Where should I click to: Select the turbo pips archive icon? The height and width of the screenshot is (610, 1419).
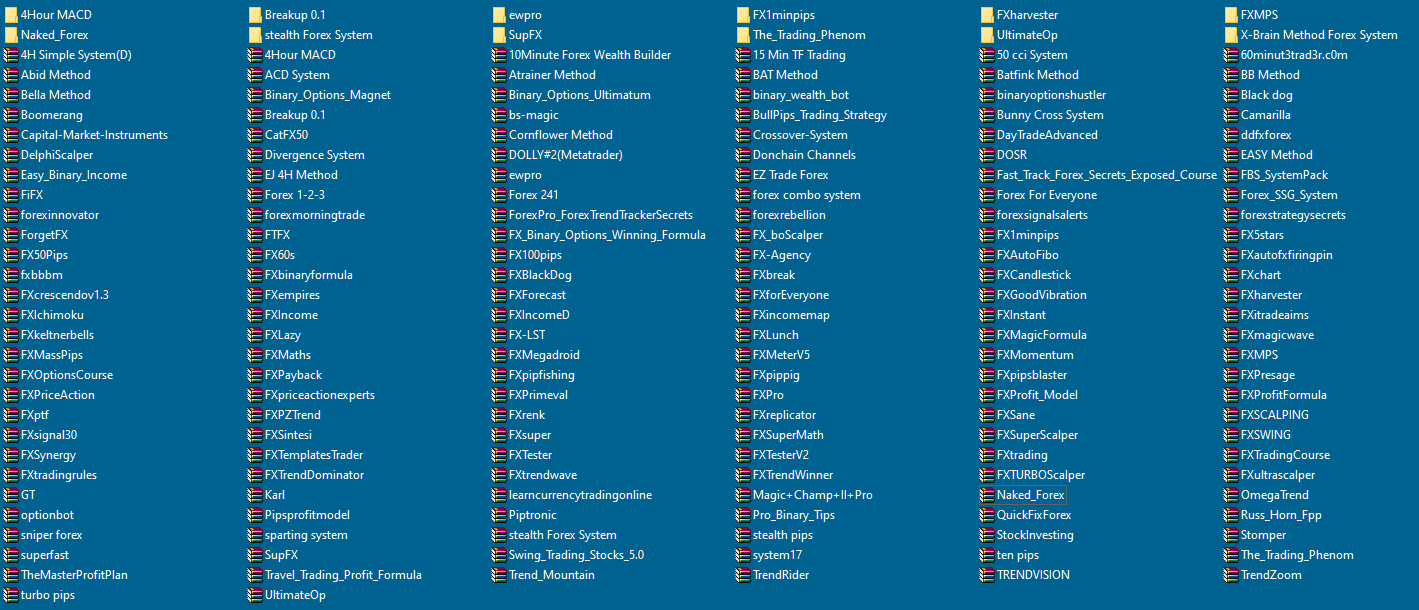(x=11, y=595)
